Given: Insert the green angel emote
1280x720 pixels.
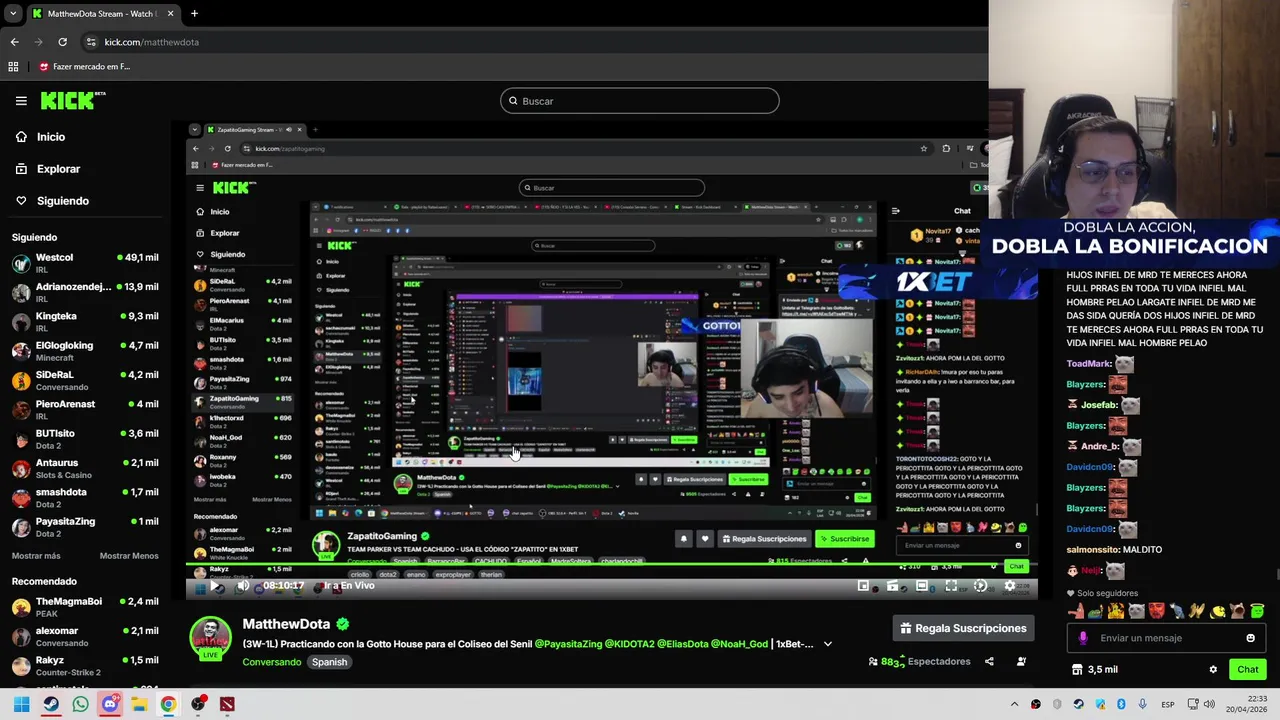Looking at the screenshot, I should [1258, 611].
